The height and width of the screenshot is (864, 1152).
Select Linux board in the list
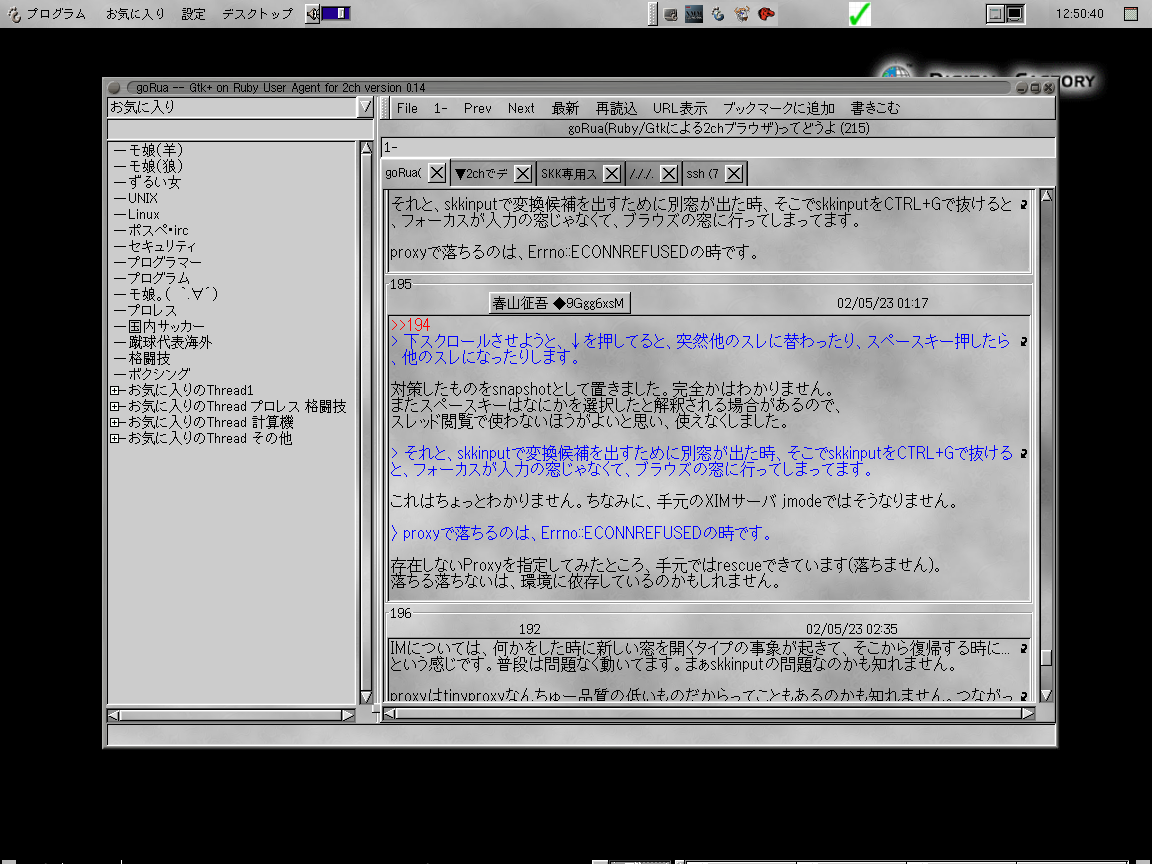pyautogui.click(x=143, y=214)
